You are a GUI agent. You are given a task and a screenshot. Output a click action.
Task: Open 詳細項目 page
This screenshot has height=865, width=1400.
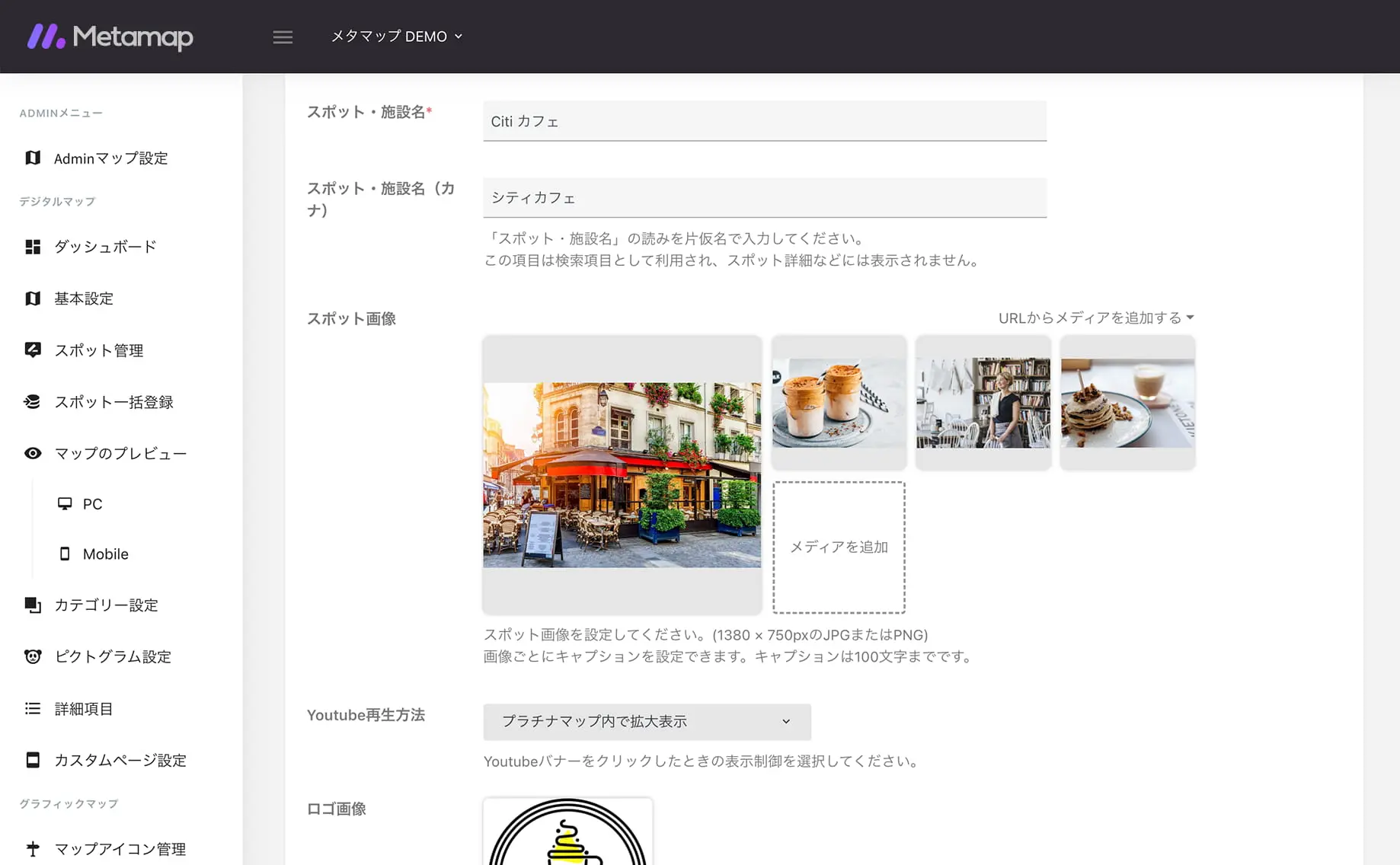coord(84,709)
